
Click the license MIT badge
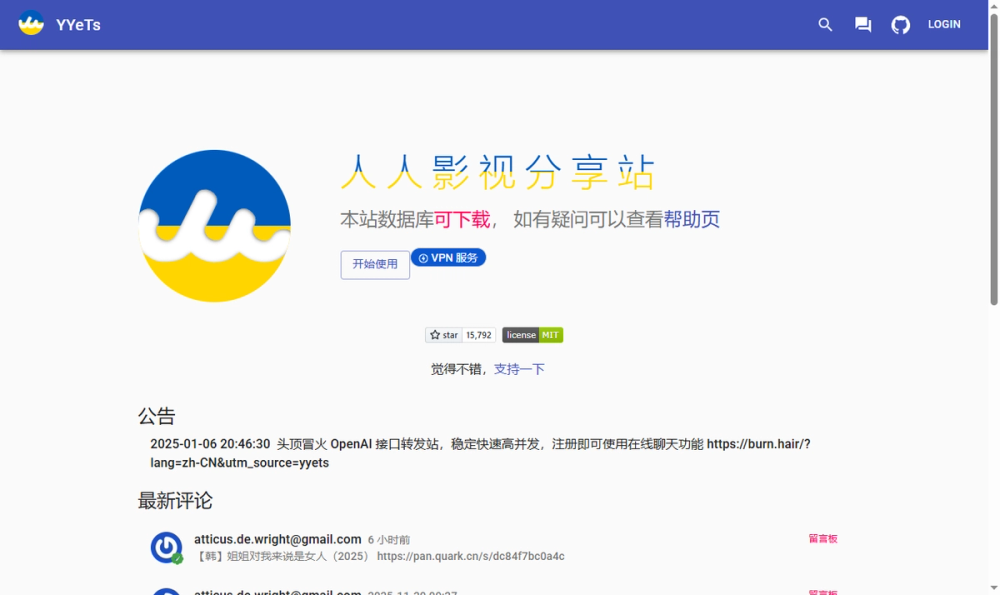533,335
